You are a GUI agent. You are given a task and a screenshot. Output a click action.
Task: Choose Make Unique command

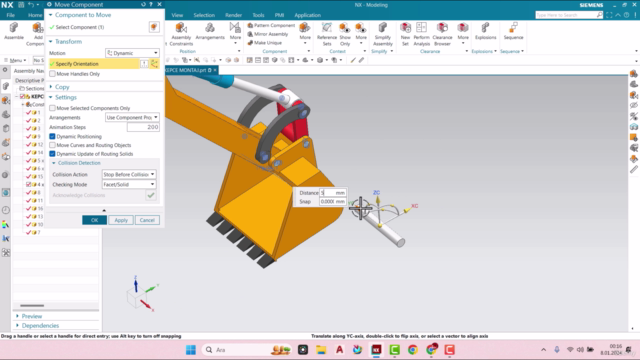click(x=264, y=42)
